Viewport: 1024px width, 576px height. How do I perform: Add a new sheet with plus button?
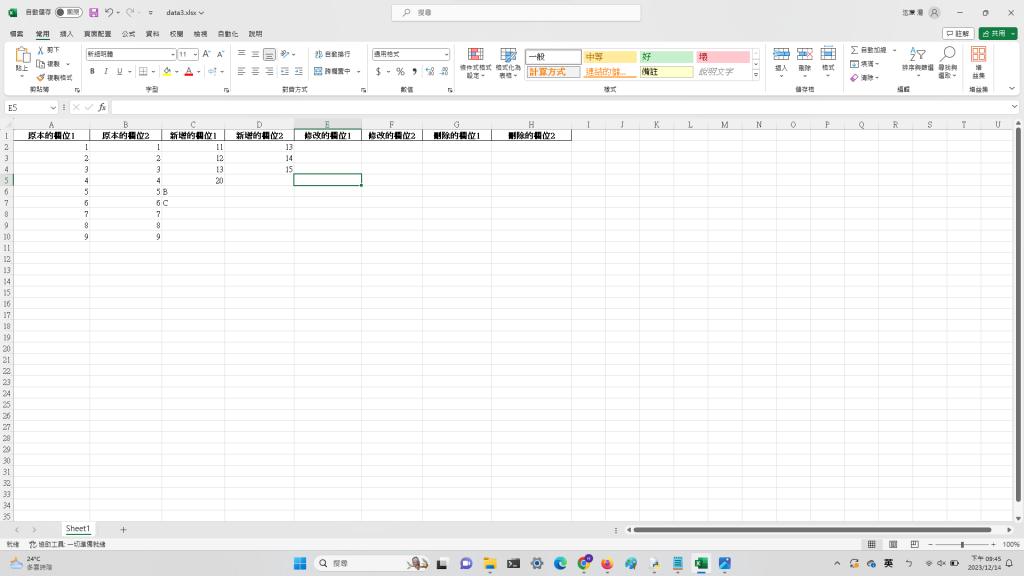pos(123,530)
